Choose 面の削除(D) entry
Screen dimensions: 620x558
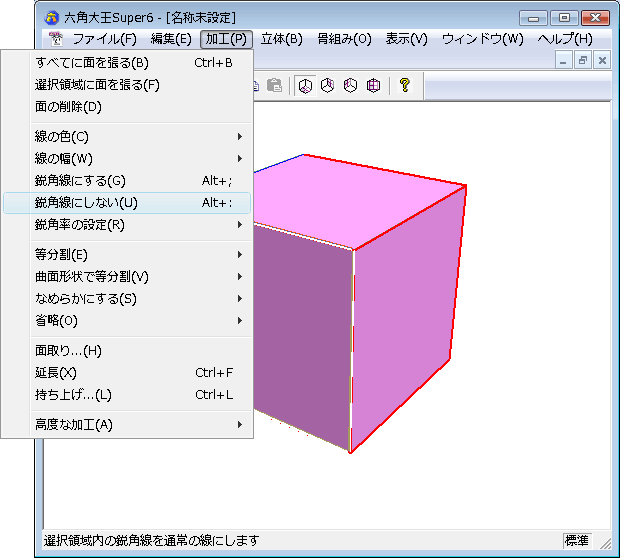pos(127,107)
